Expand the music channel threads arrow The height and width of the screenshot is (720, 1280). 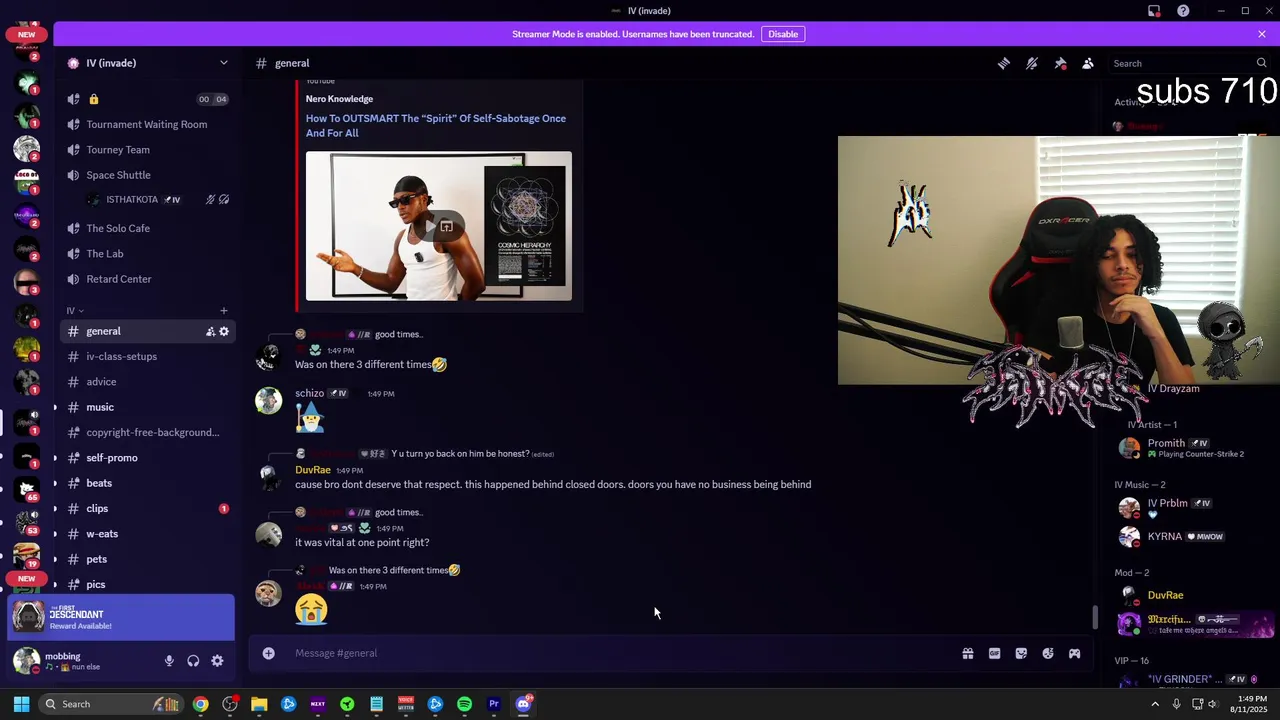point(55,407)
